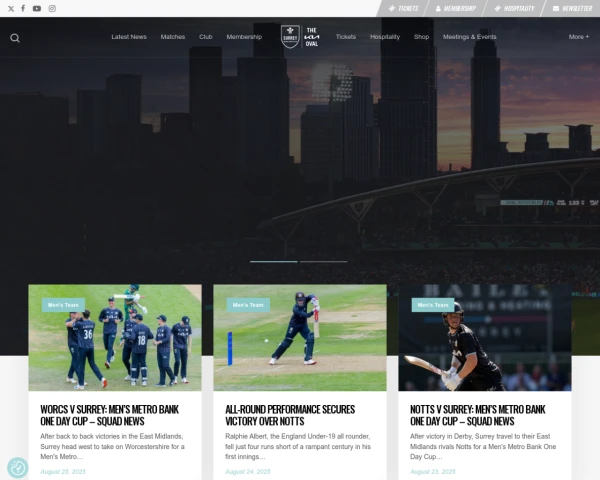
Task: Open the X (Twitter) social link
Action: click(x=11, y=8)
